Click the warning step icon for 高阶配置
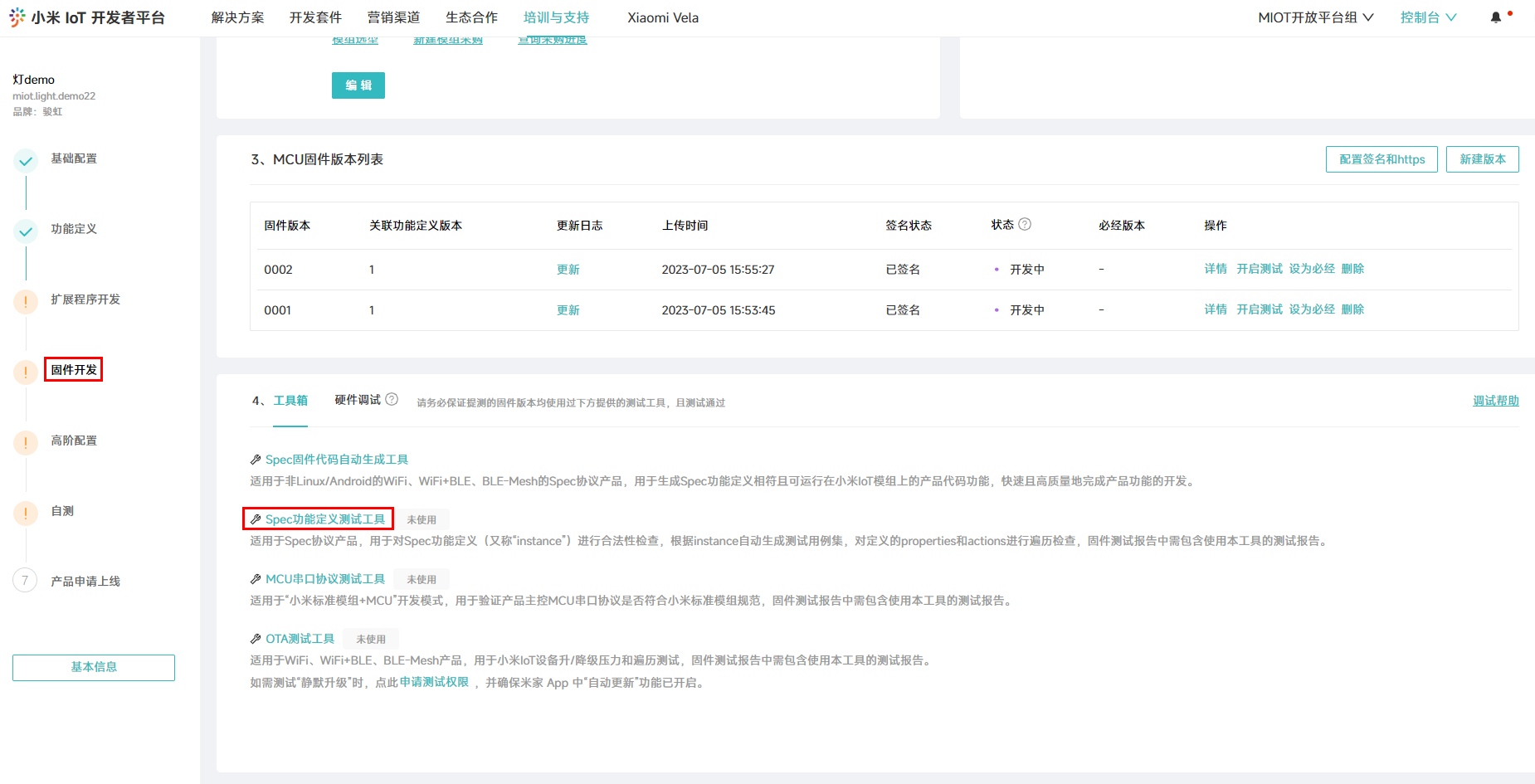This screenshot has width=1535, height=784. coord(26,443)
